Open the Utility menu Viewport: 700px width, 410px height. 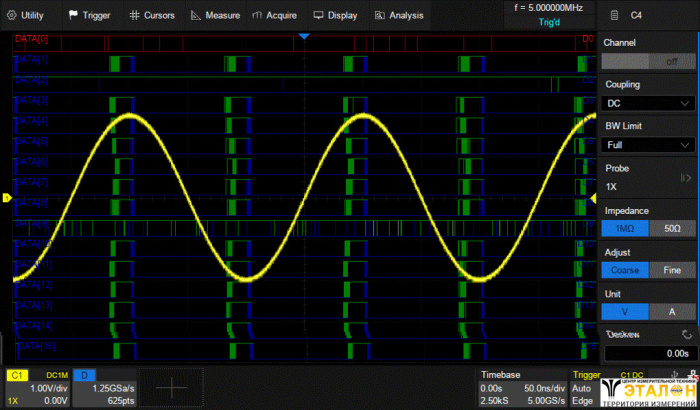(x=27, y=15)
